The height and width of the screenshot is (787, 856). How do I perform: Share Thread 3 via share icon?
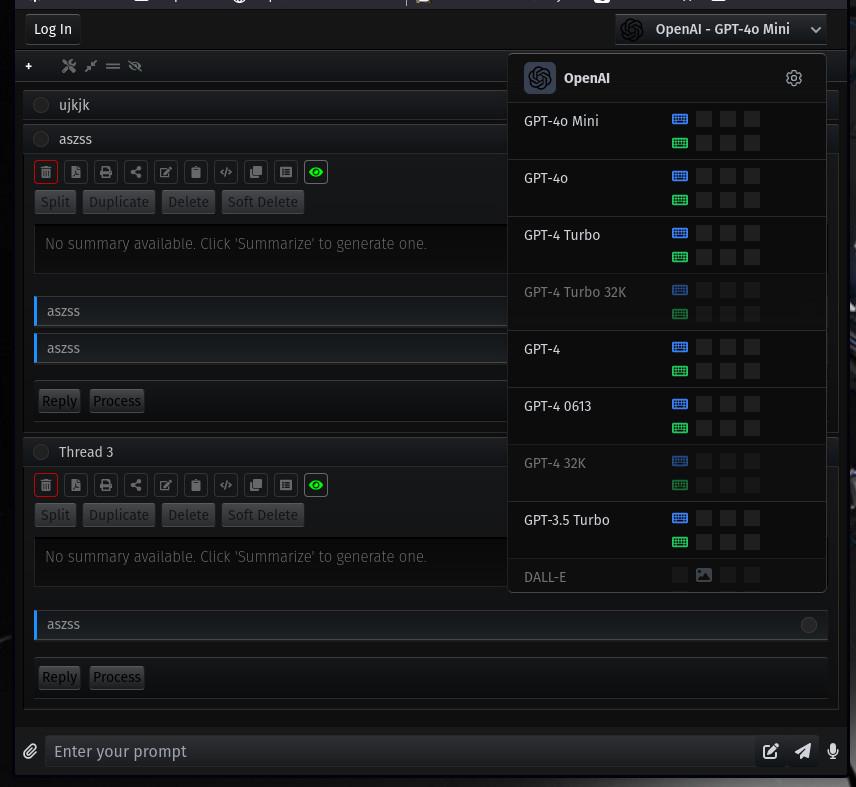coord(136,485)
